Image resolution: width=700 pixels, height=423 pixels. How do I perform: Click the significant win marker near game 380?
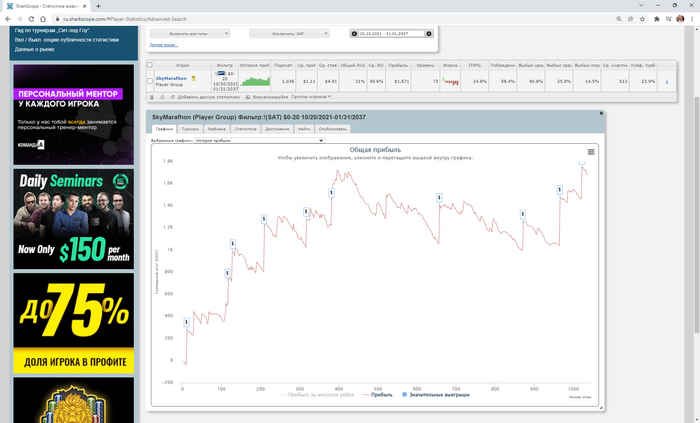pos(331,193)
